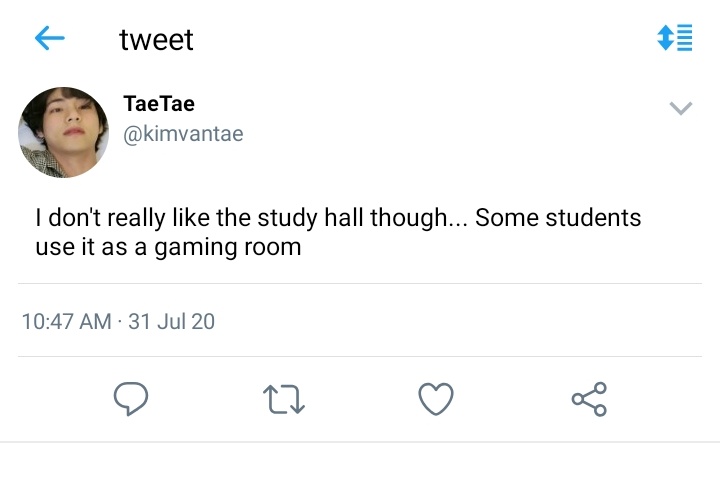Retweet the study hall tweet
The height and width of the screenshot is (483, 720).
pyautogui.click(x=284, y=399)
